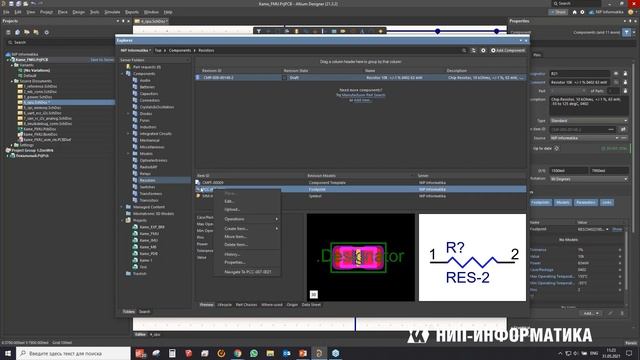
Task: Open the Source dropdown in Properties
Action: pyautogui.click(x=584, y=138)
